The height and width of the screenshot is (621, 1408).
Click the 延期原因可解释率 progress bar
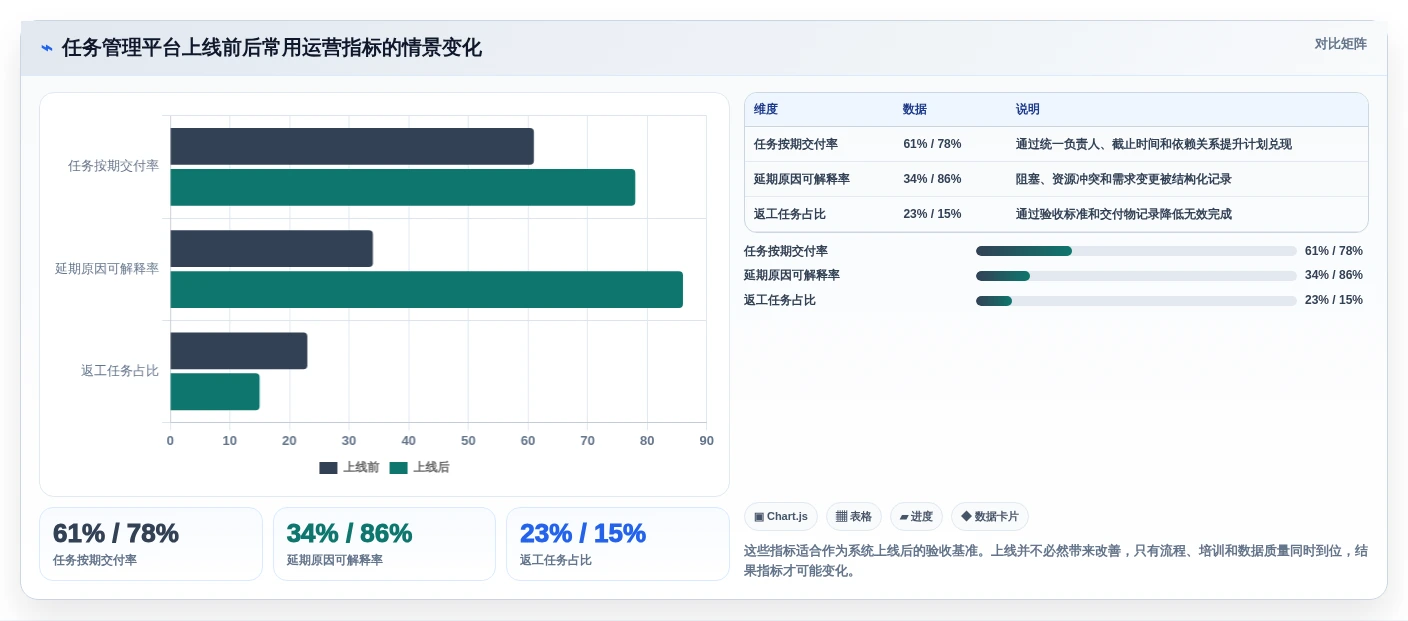1136,275
